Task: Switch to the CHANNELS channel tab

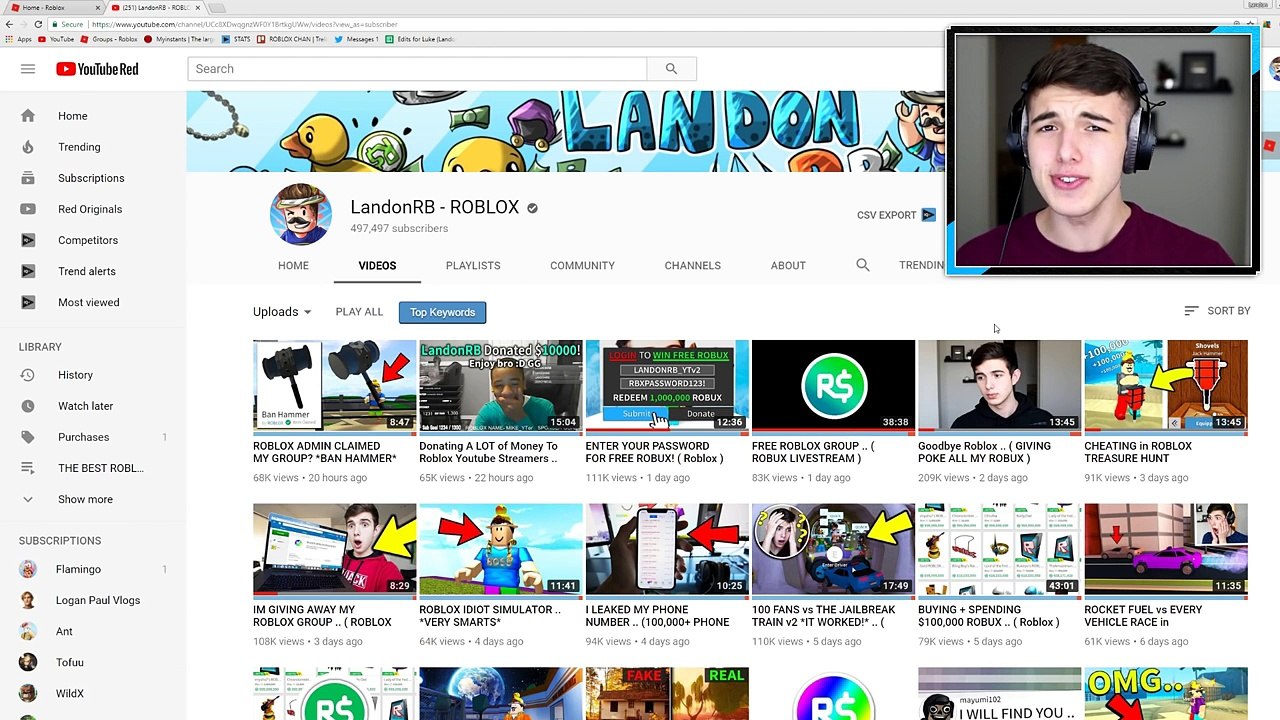Action: pyautogui.click(x=692, y=266)
